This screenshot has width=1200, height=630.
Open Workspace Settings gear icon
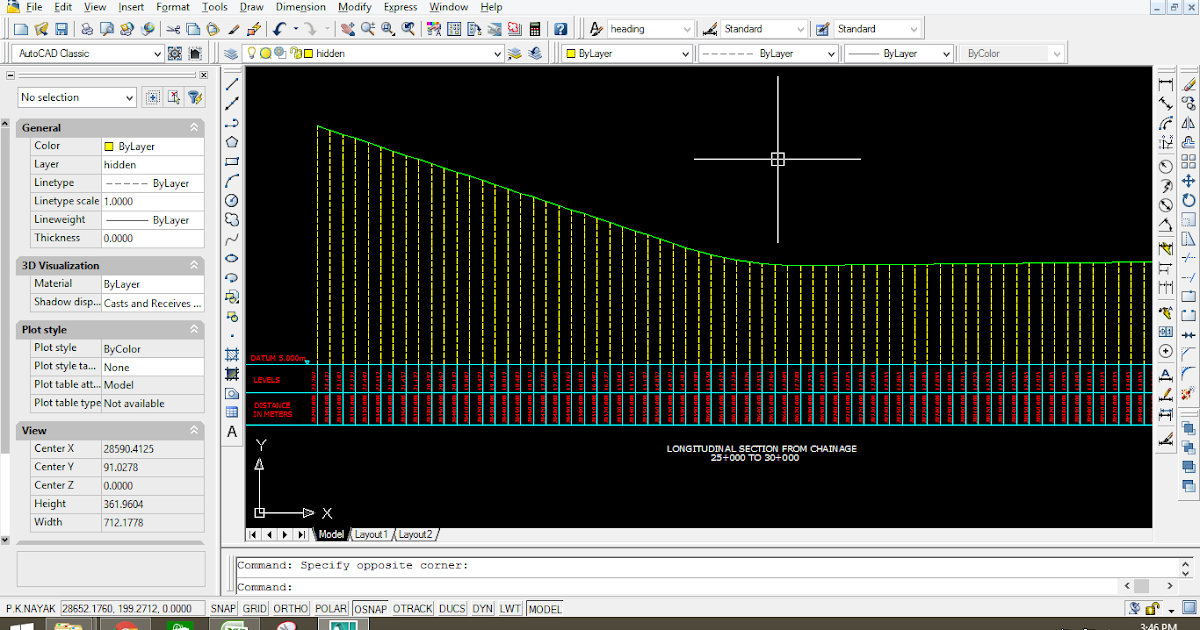click(175, 54)
